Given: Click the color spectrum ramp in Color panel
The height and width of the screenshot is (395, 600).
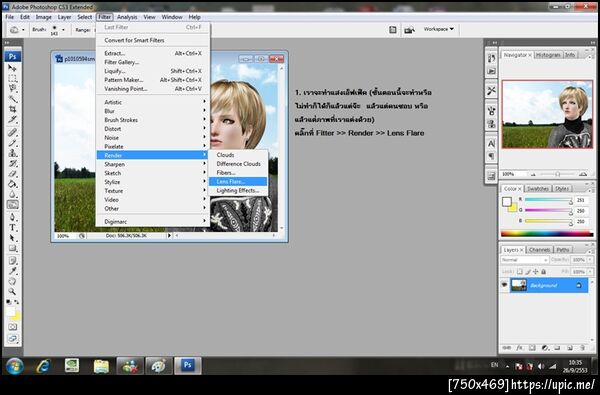Looking at the screenshot, I should (x=546, y=233).
